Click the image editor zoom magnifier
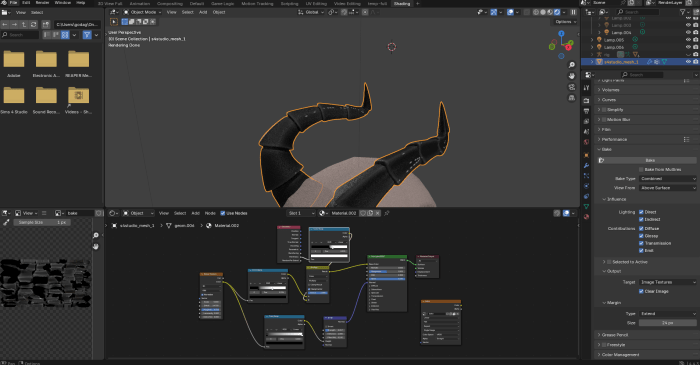Image resolution: width=700 pixels, height=365 pixels. point(96,236)
